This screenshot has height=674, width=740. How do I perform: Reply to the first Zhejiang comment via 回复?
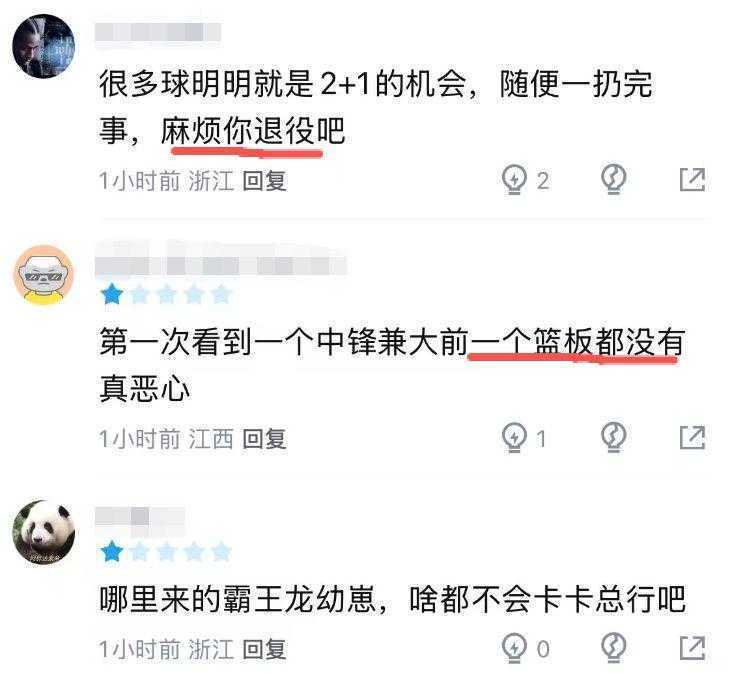coord(264,181)
